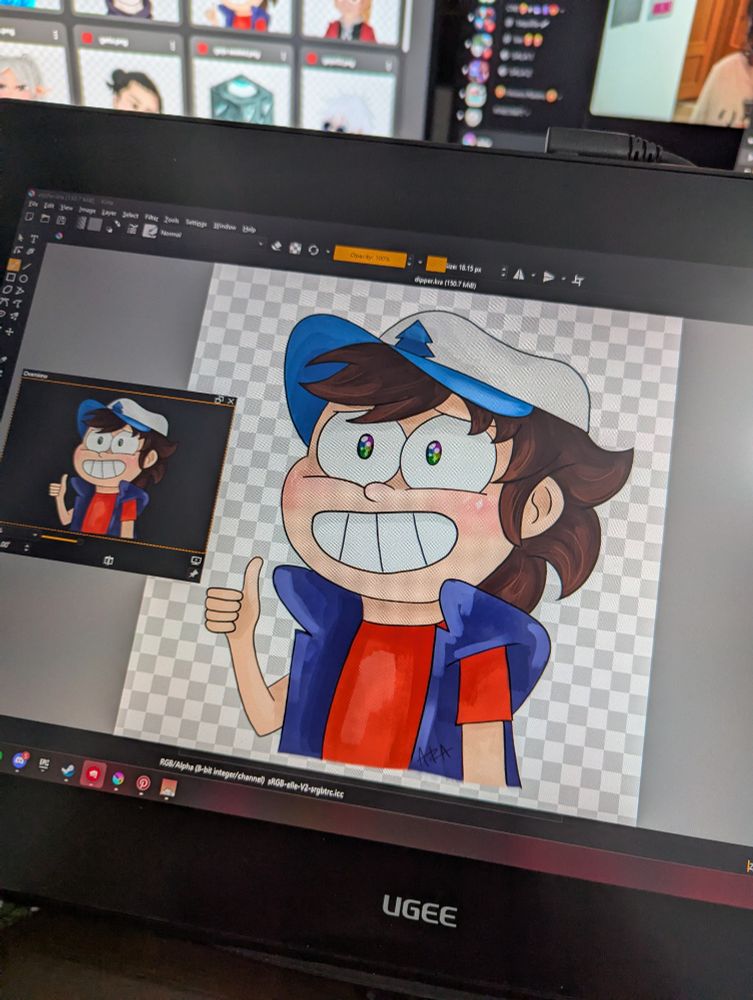Adjust the brush Size slider

pyautogui.click(x=464, y=267)
